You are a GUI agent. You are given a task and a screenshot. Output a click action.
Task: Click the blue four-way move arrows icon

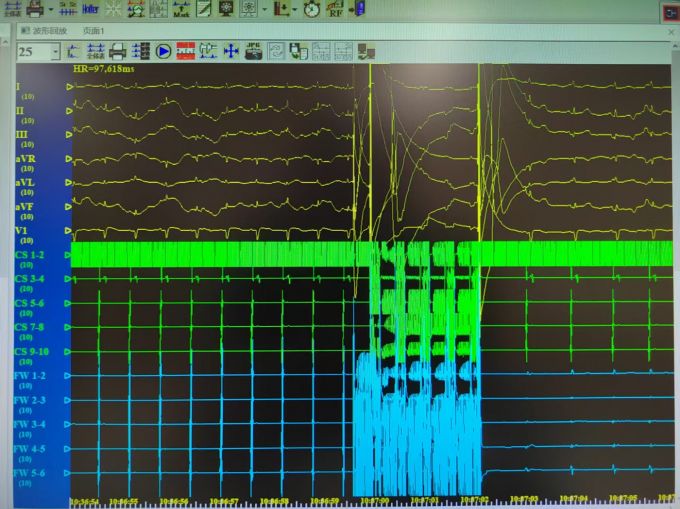tap(230, 50)
